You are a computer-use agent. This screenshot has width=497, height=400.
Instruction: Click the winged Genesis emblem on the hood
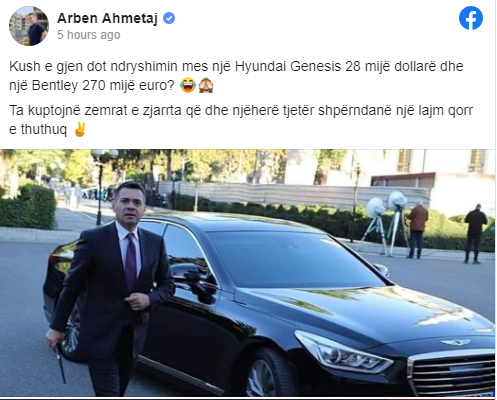(x=455, y=342)
